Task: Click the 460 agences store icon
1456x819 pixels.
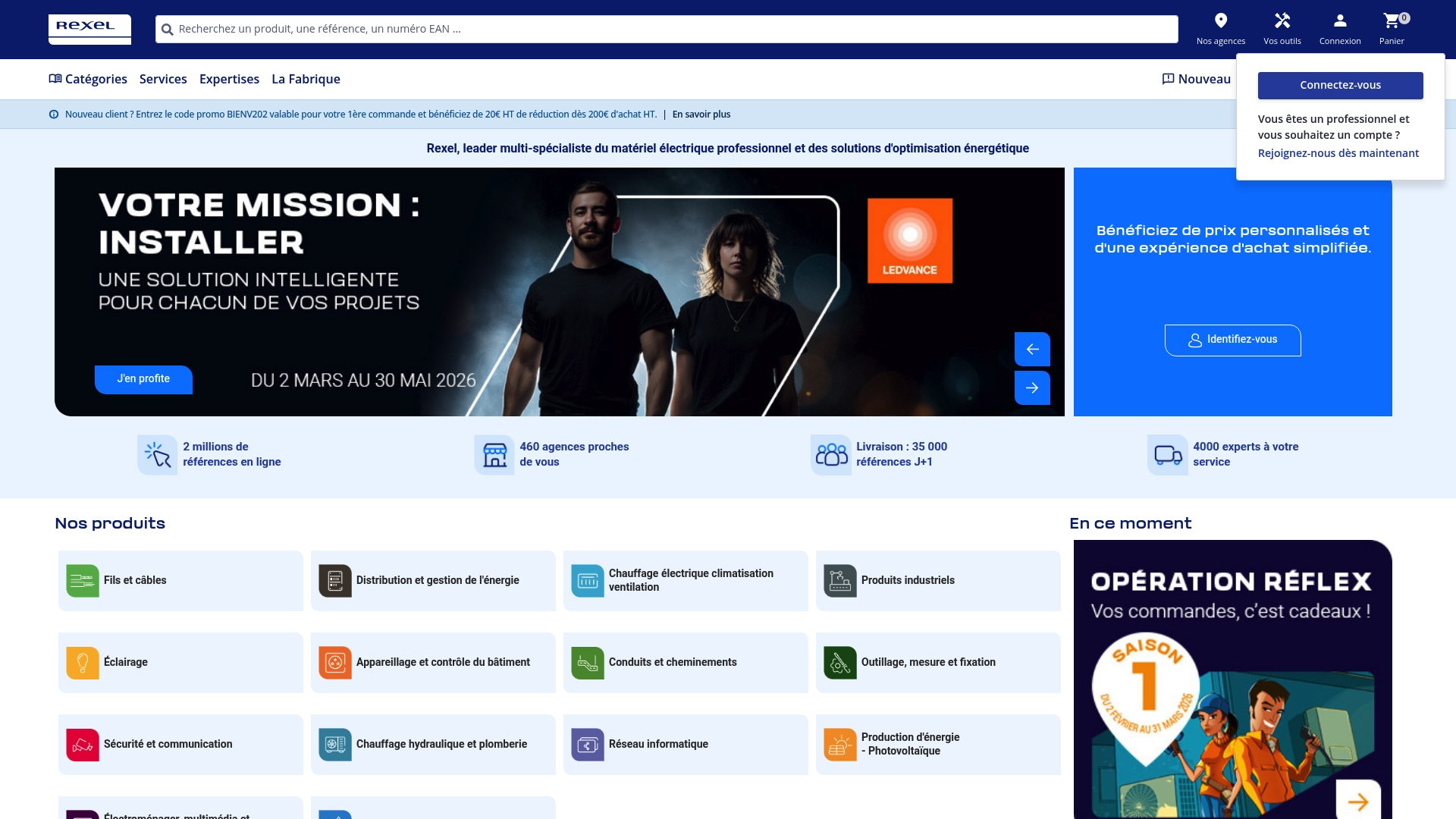Action: click(x=494, y=455)
